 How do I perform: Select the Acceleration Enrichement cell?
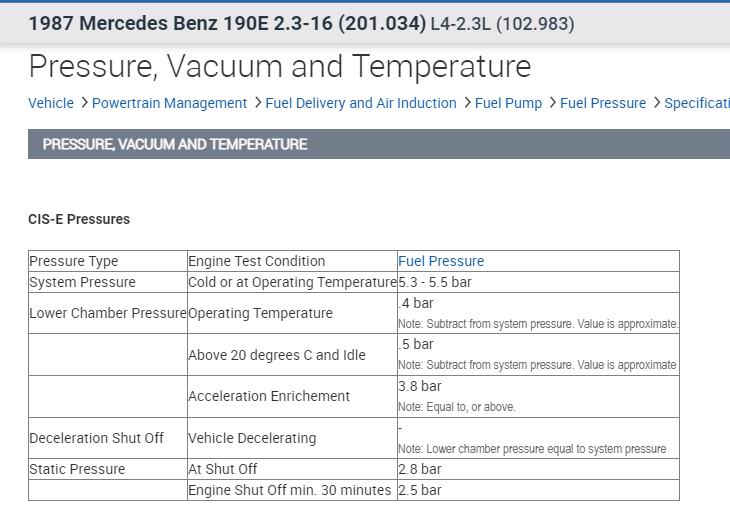269,396
